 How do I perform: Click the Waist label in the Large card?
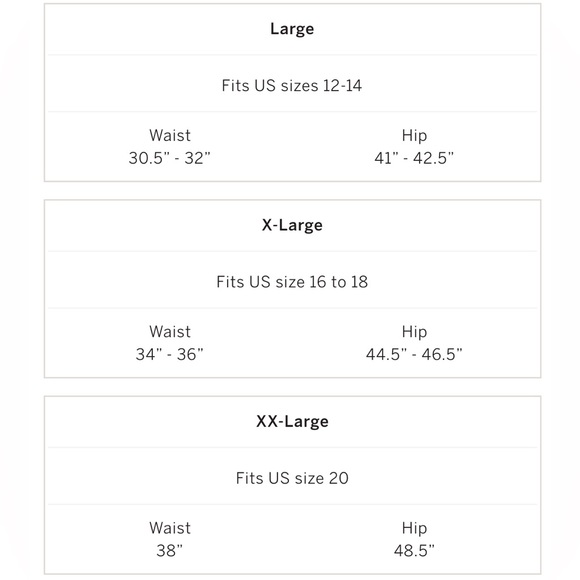(170, 135)
